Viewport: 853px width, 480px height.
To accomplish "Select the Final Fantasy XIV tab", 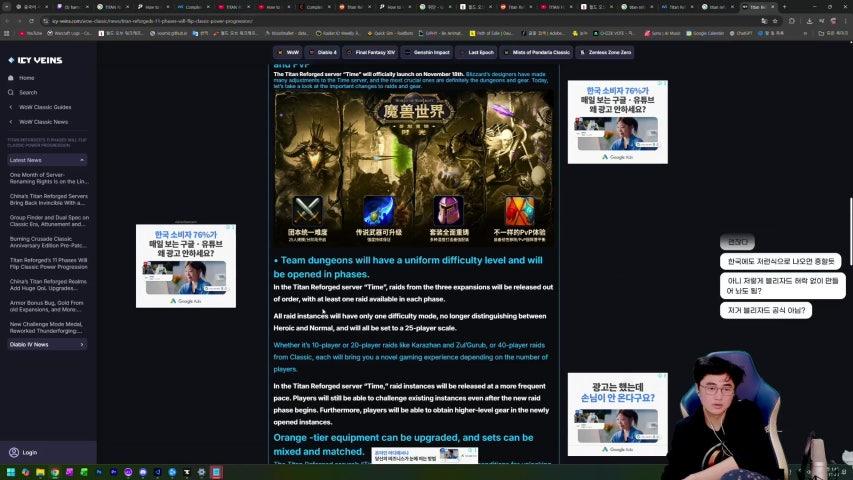I will tap(370, 52).
